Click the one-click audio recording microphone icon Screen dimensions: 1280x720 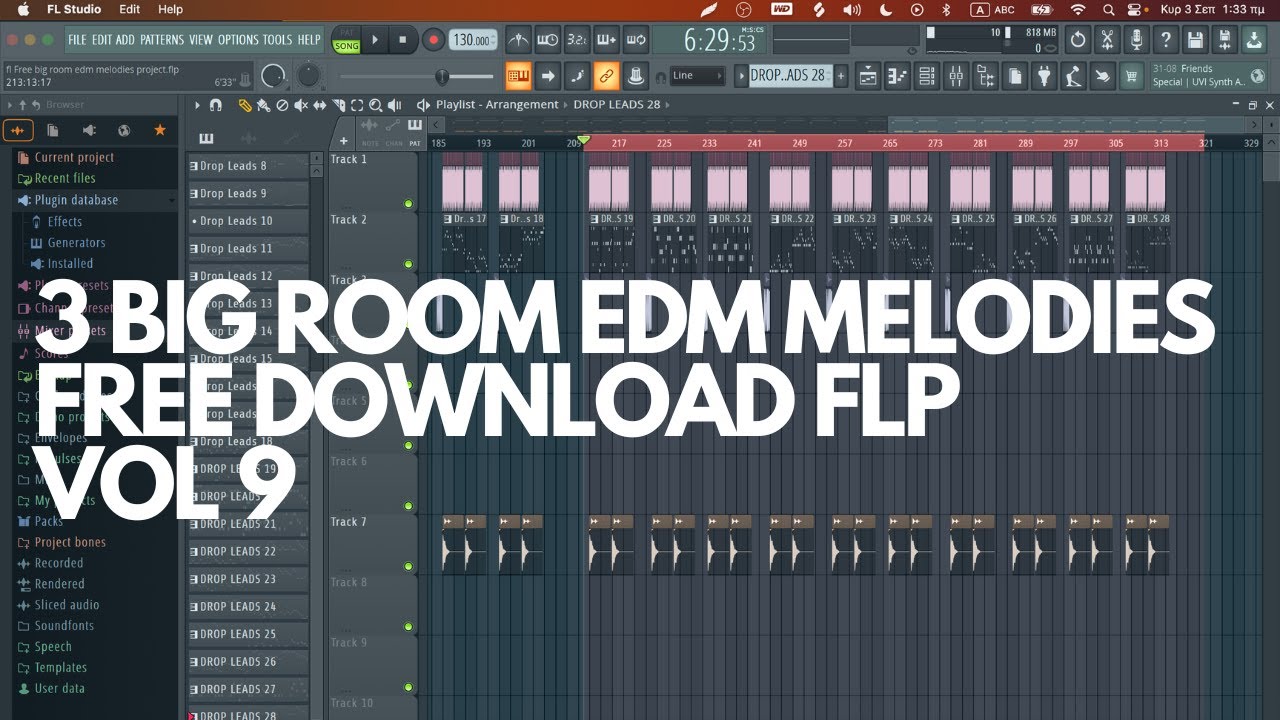[1136, 40]
